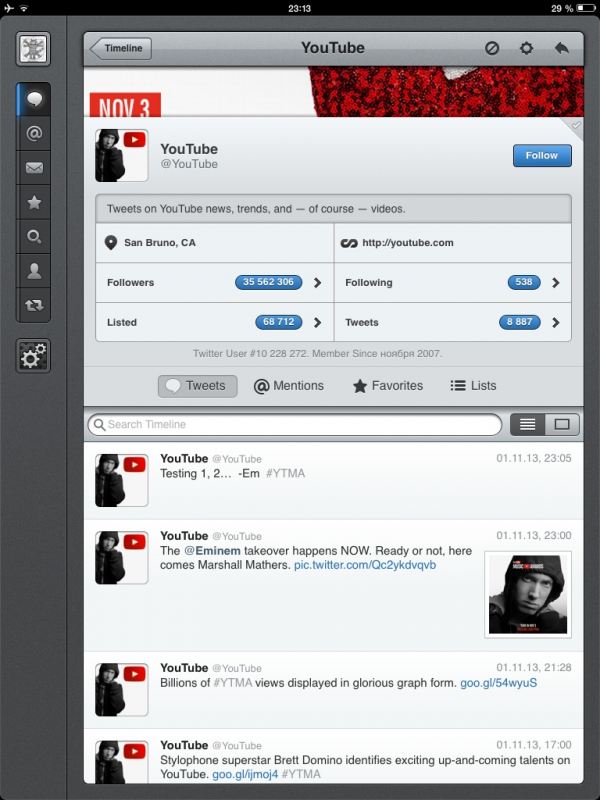Switch to the Mentions tab
The image size is (600, 800).
point(289,386)
